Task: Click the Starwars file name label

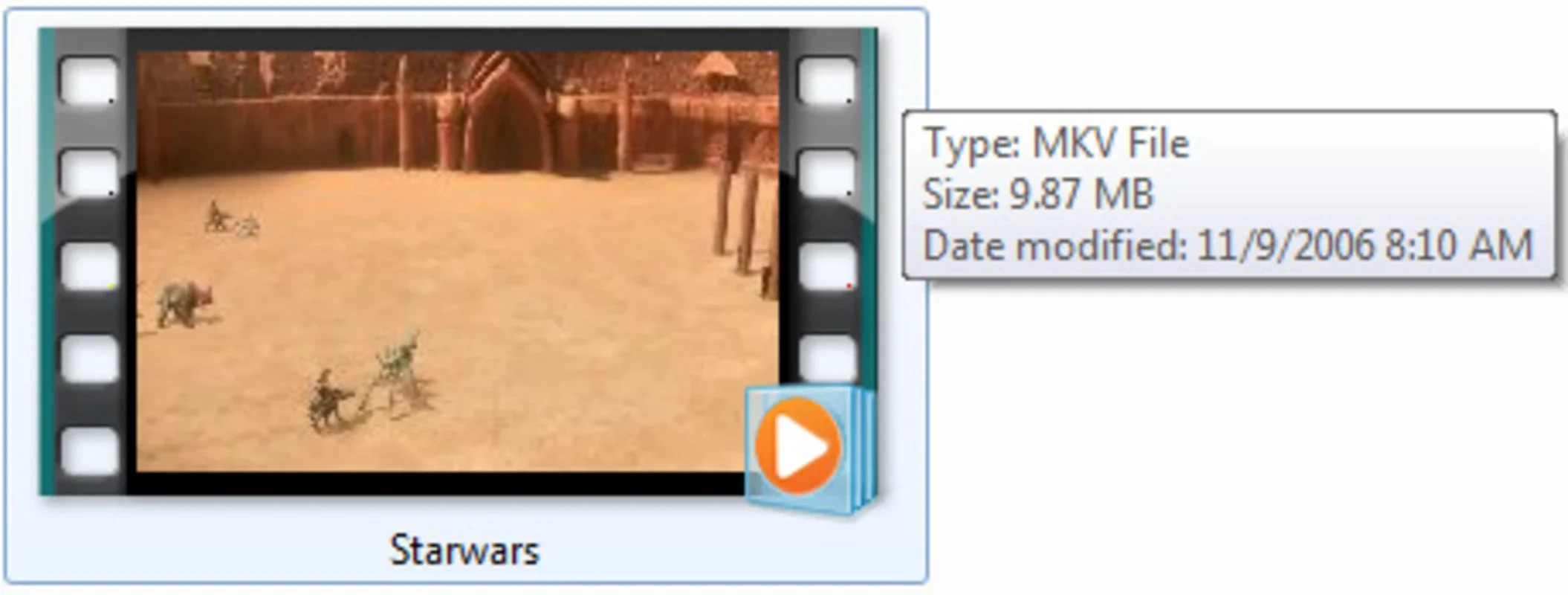Action: pos(464,551)
